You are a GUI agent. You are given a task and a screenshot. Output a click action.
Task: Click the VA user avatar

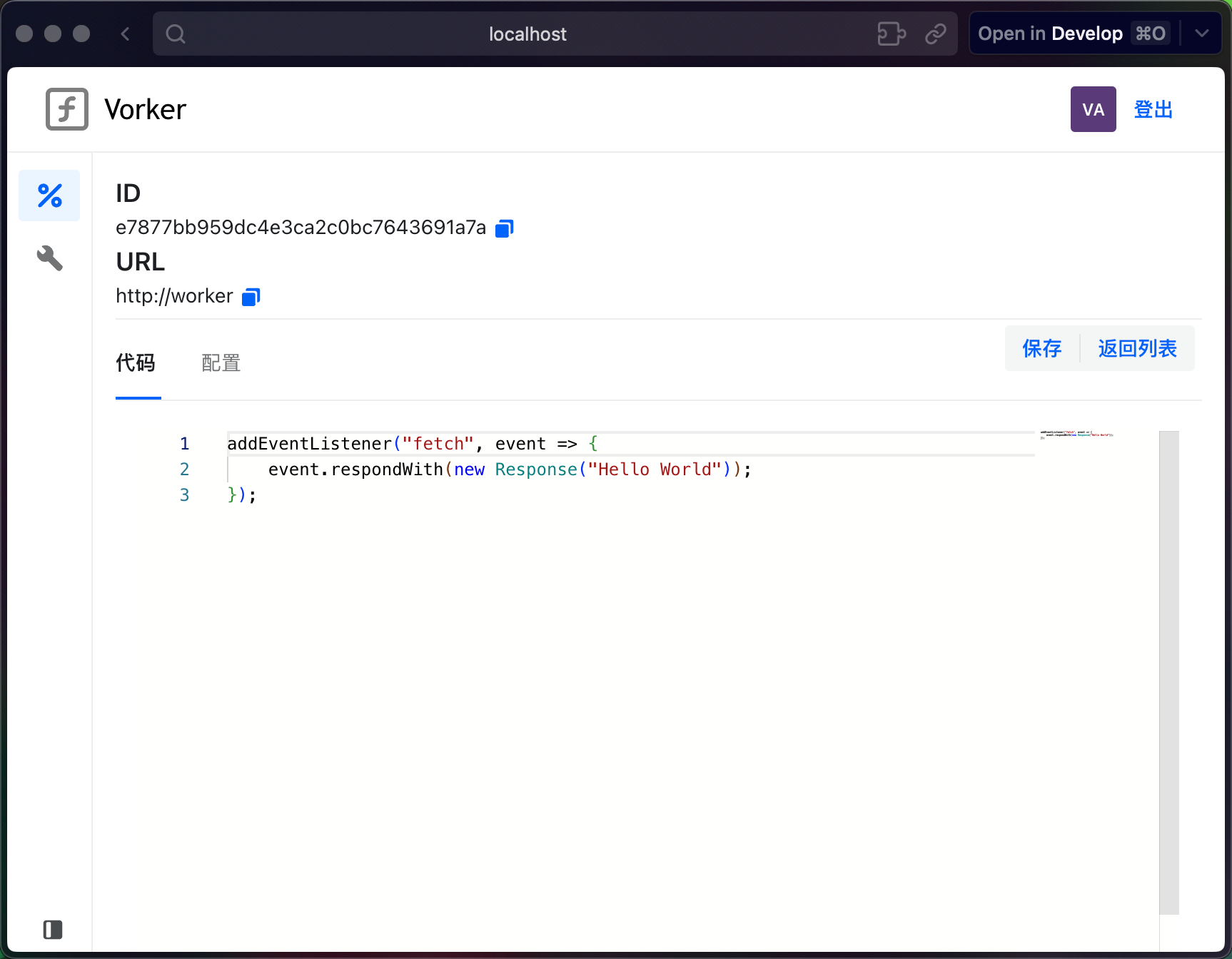pos(1093,109)
